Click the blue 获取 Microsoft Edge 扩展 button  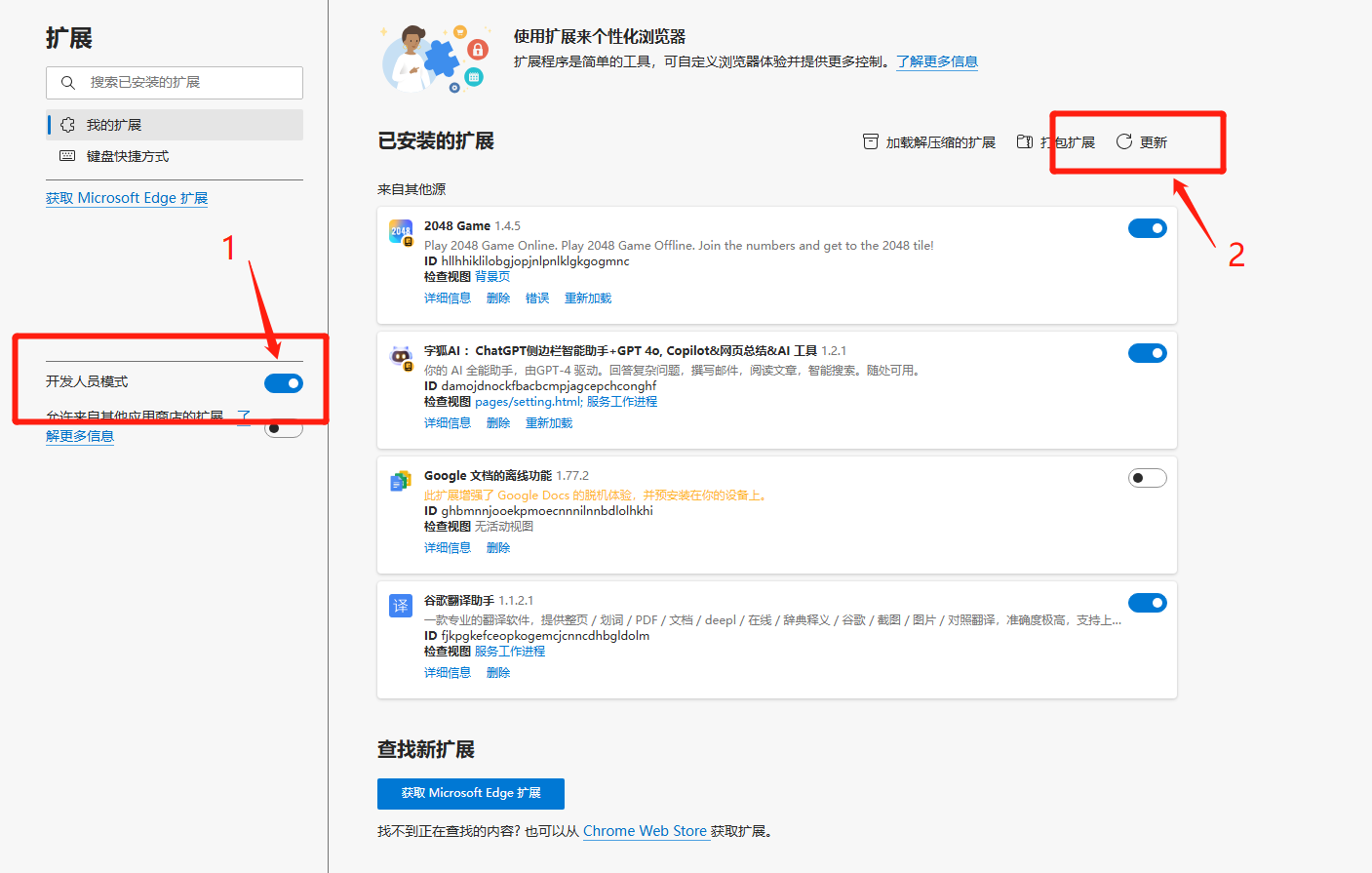pyautogui.click(x=471, y=793)
